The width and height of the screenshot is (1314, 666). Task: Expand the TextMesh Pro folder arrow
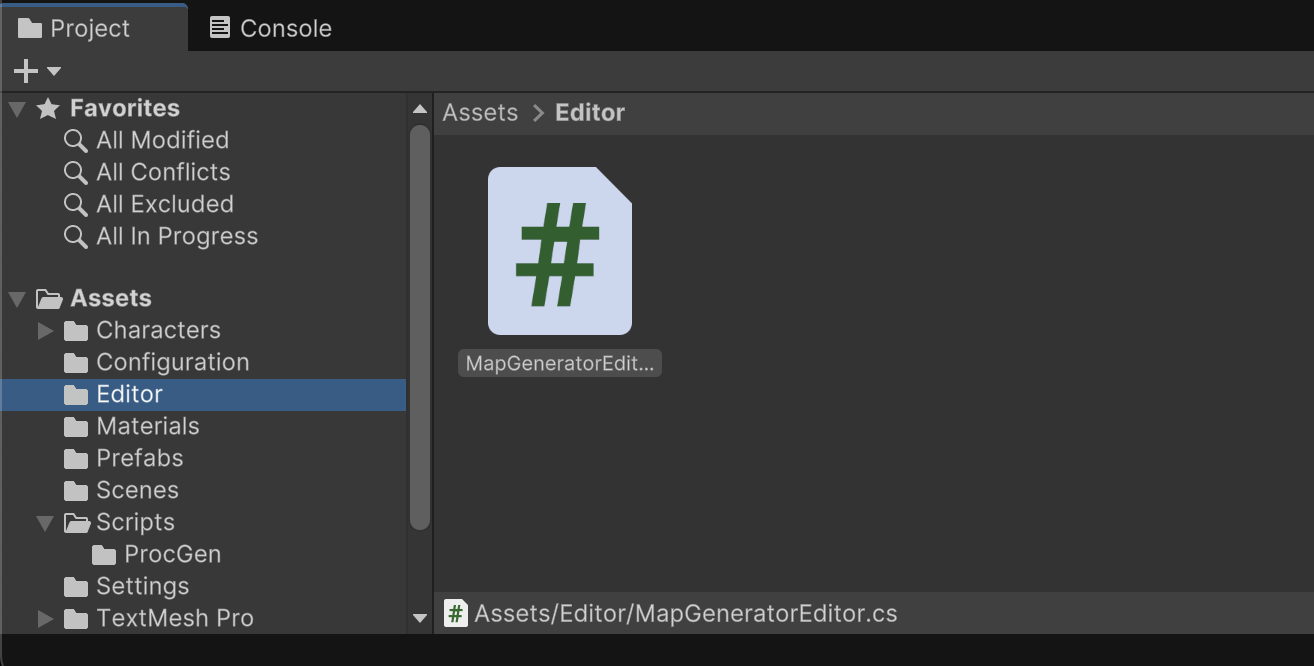click(x=45, y=619)
